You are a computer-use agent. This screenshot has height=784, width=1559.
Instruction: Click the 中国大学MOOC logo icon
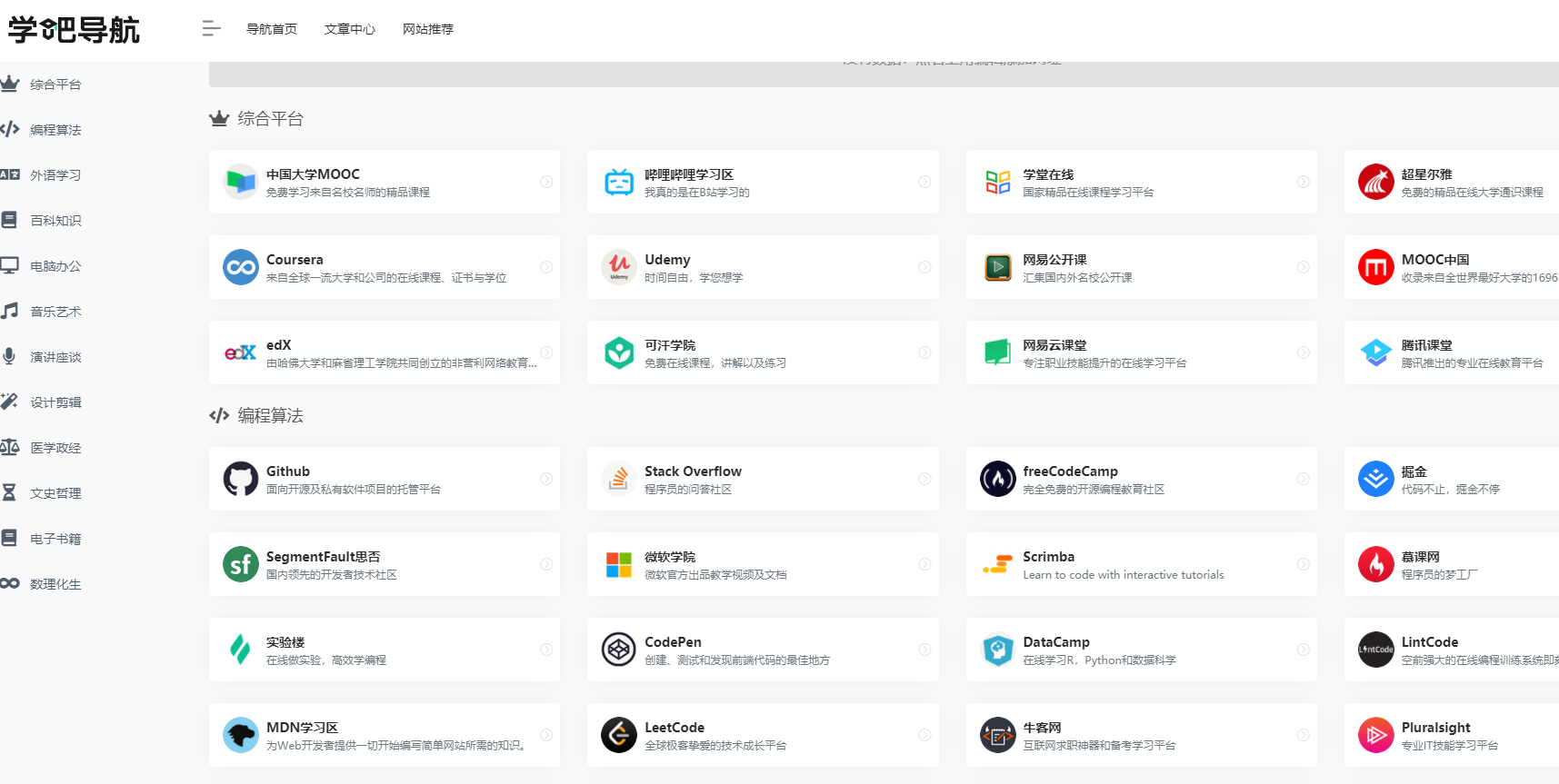(x=241, y=182)
